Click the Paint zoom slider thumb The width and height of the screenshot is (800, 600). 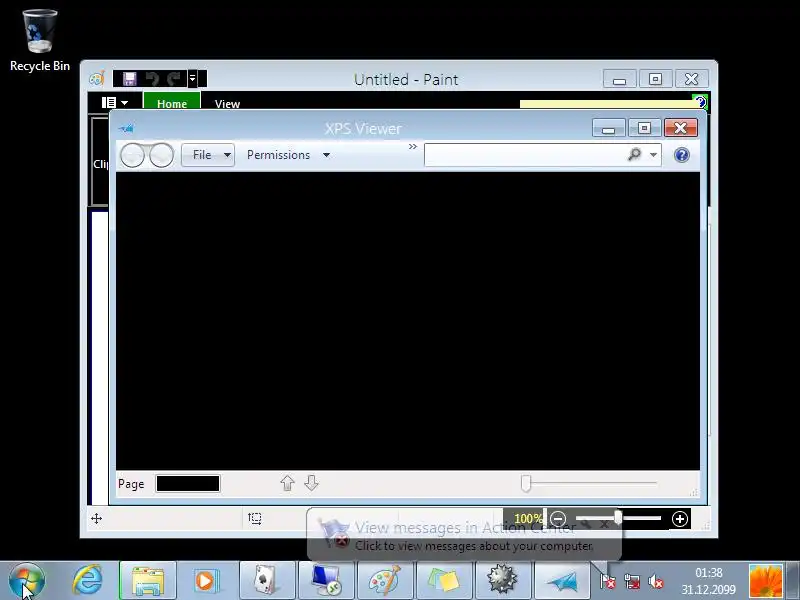[x=618, y=518]
